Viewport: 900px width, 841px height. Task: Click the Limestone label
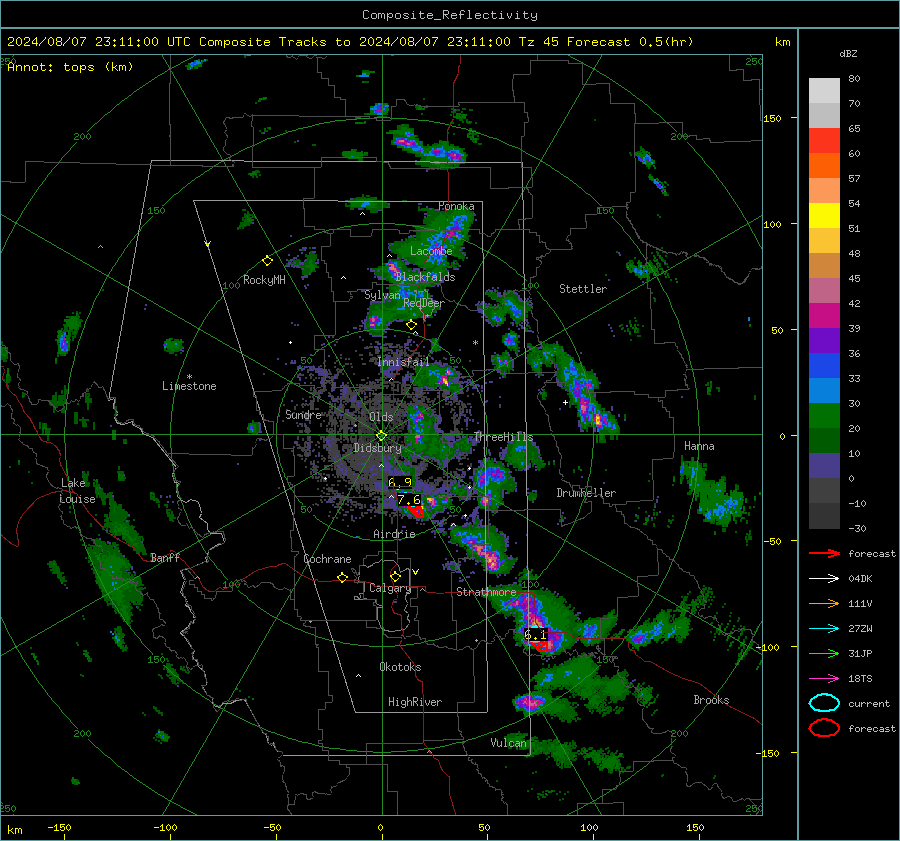click(189, 386)
